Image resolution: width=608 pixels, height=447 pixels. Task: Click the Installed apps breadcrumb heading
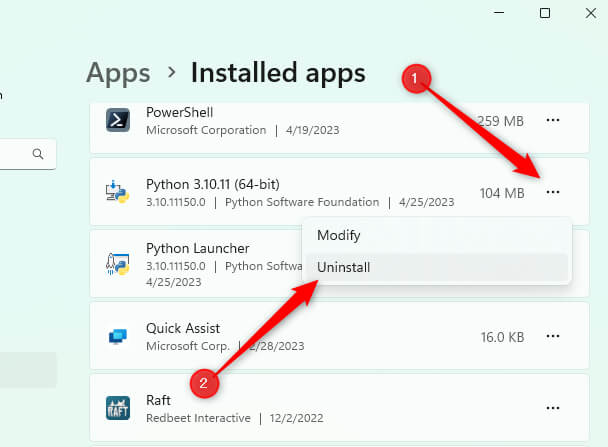click(278, 73)
